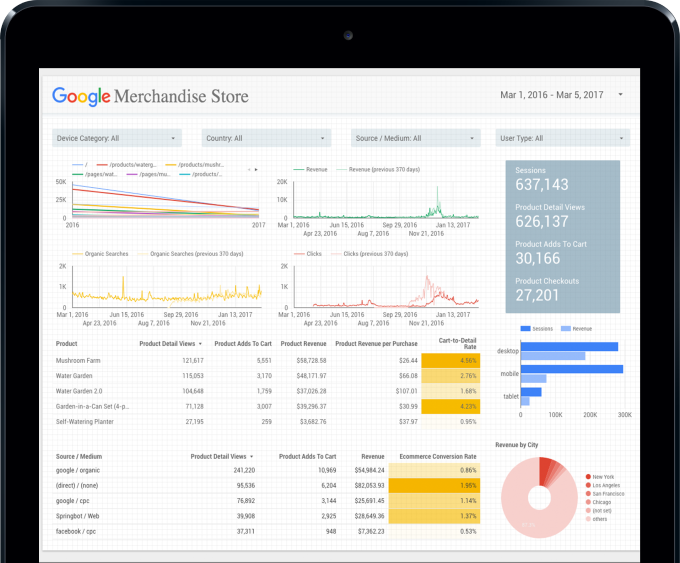Click the Los Angeles legend entry
680x563 pixels.
pyautogui.click(x=603, y=485)
